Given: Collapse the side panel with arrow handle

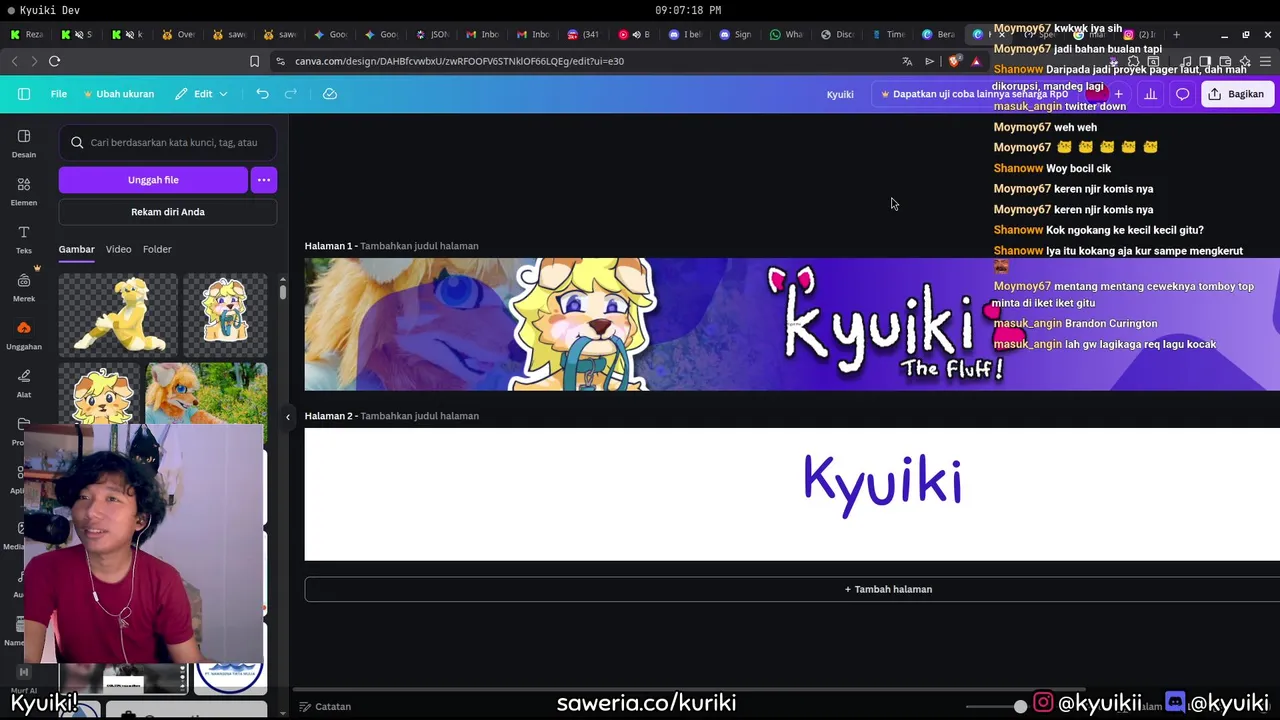Looking at the screenshot, I should (x=288, y=417).
